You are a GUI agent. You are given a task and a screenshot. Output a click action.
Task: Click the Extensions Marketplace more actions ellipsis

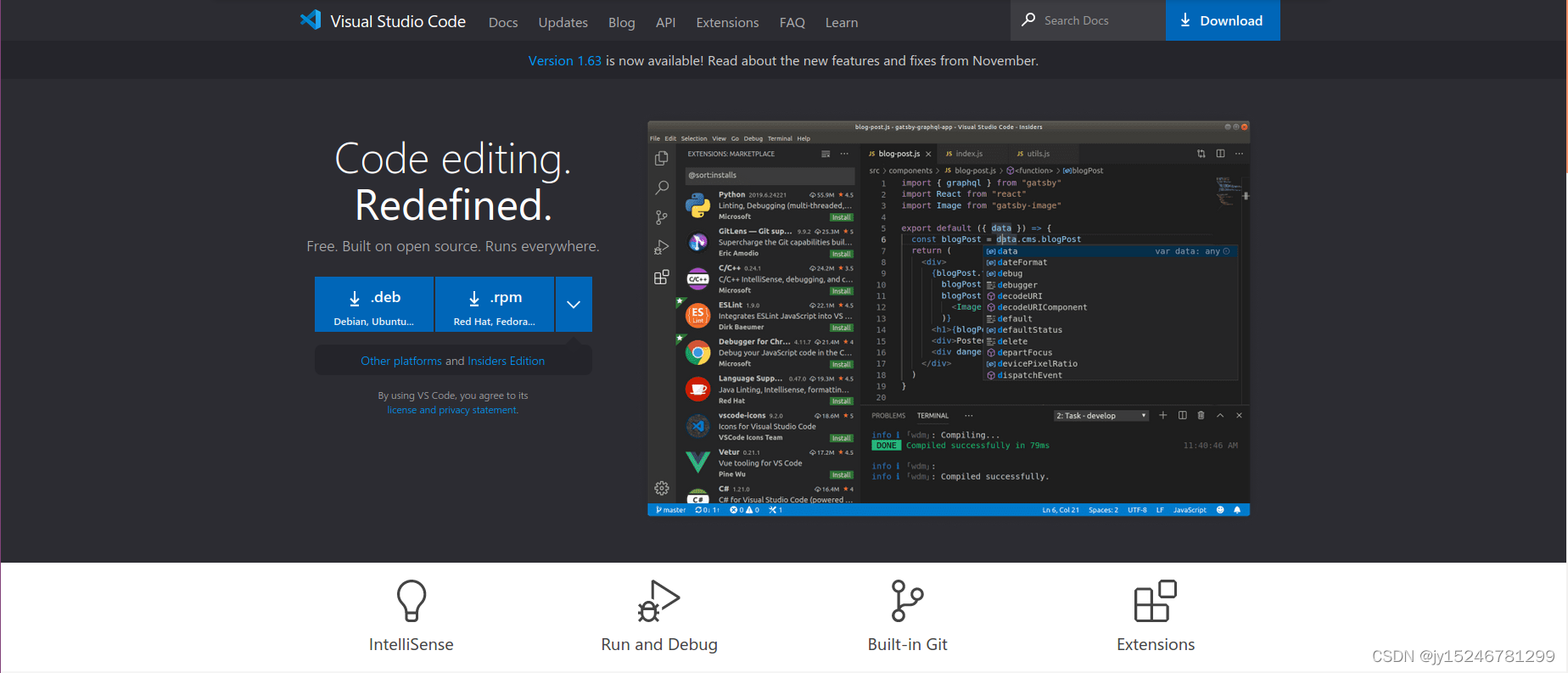pos(844,154)
